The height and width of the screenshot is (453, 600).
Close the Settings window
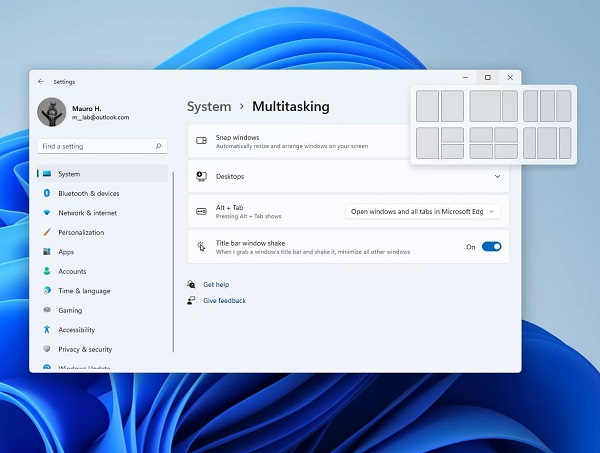tap(510, 77)
